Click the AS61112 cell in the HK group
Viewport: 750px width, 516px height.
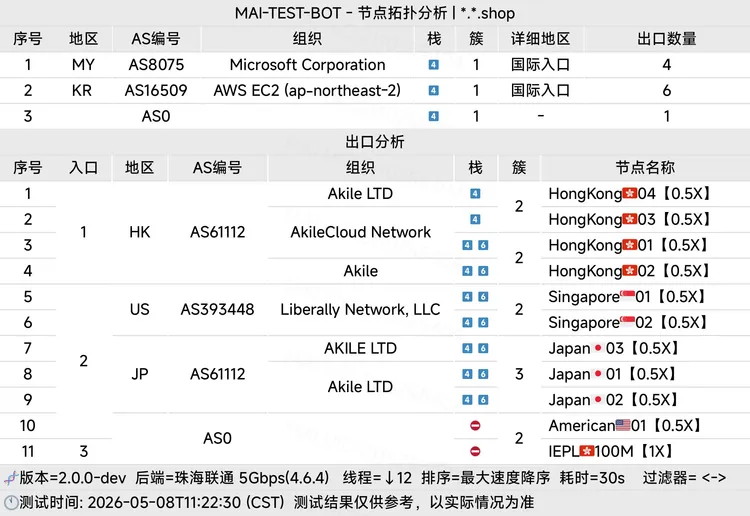[218, 232]
